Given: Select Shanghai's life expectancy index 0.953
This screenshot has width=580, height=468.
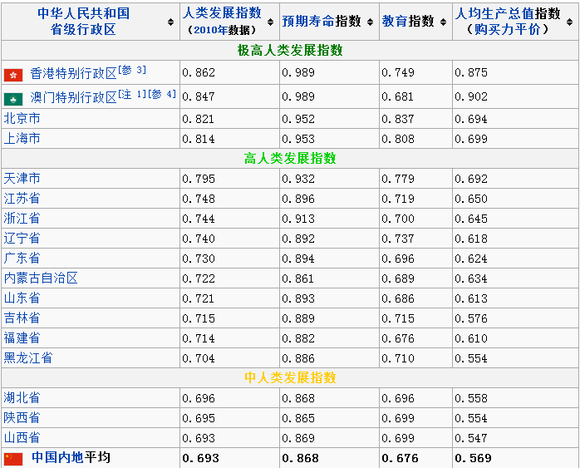Looking at the screenshot, I should coord(298,139).
